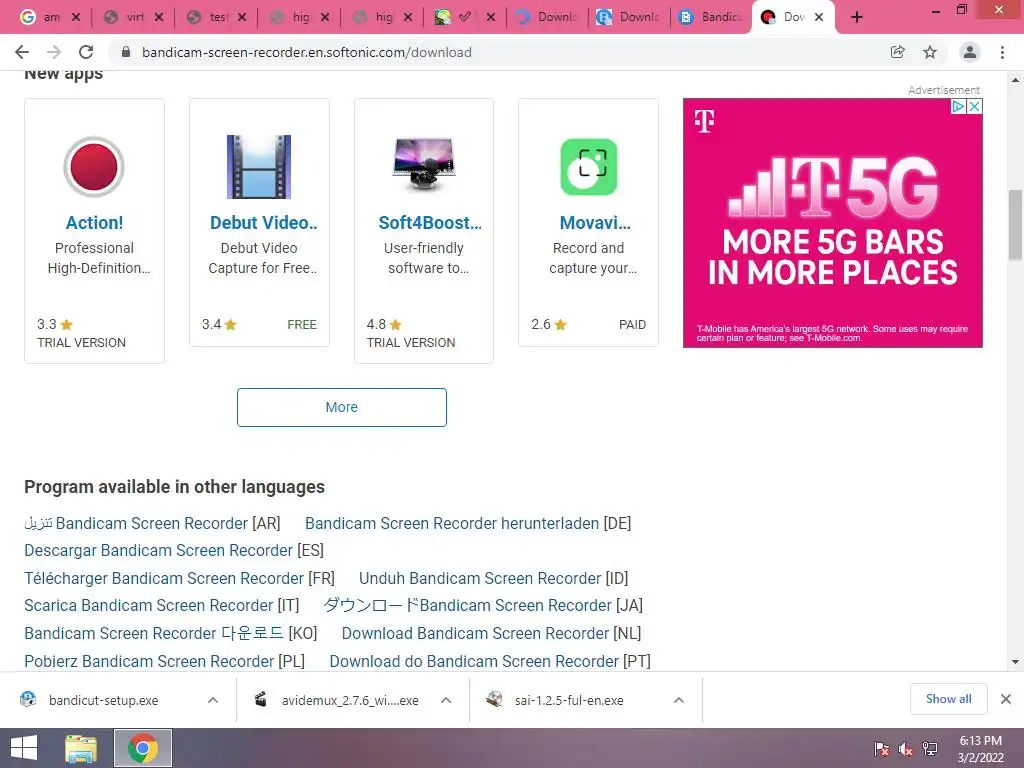Screen dimensions: 1024x768
Task: Switch to the first 'Downlo' tab
Action: (x=547, y=17)
